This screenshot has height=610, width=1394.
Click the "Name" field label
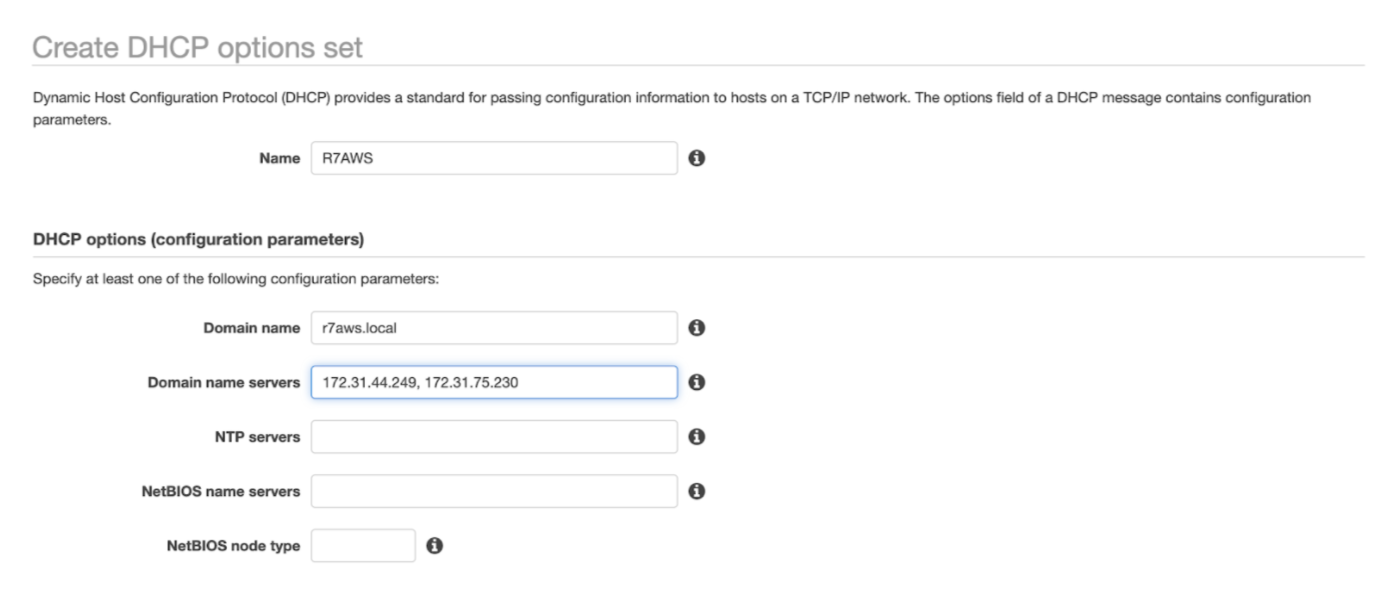280,159
